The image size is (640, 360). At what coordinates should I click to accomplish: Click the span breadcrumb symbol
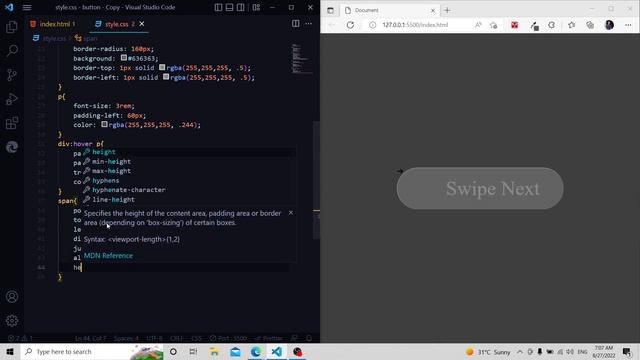(x=90, y=38)
